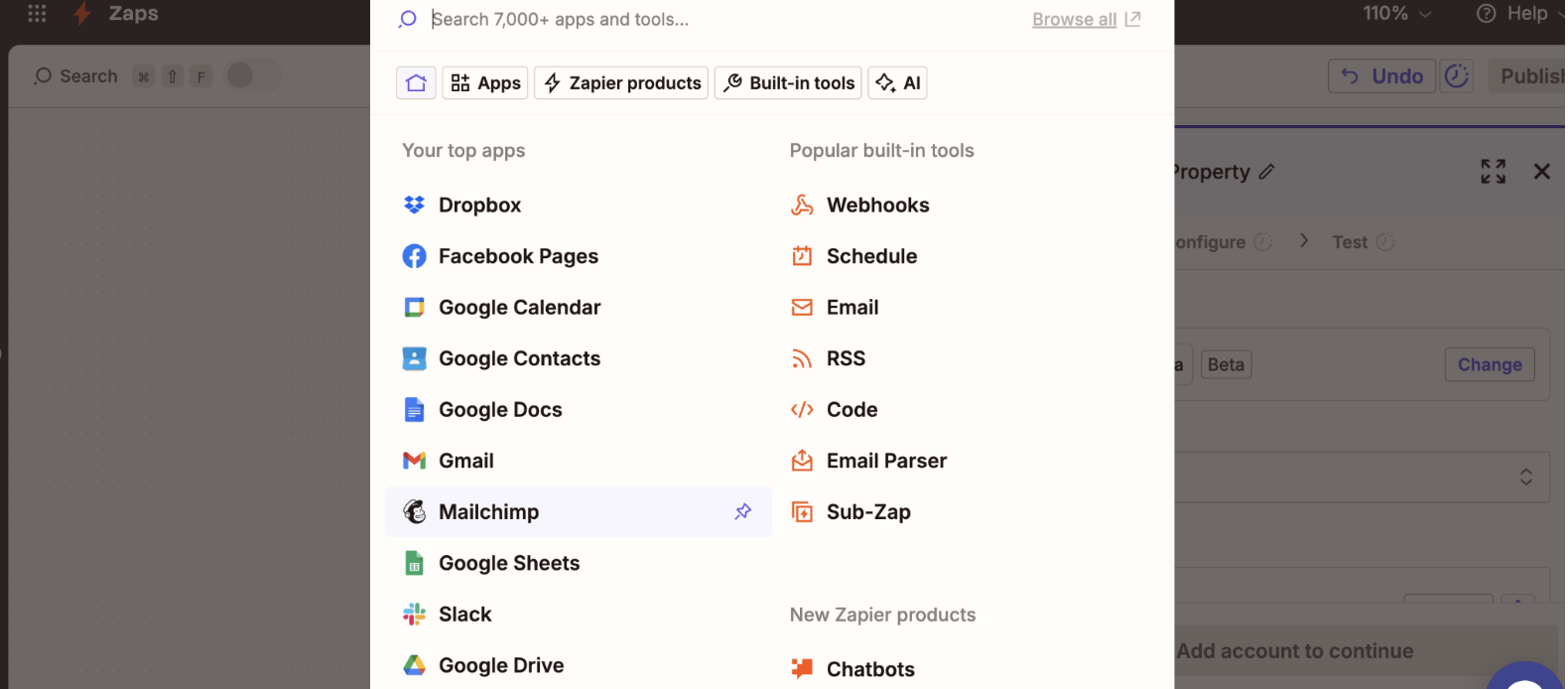Click the Chatbots icon
The width and height of the screenshot is (1568, 689).
click(802, 669)
